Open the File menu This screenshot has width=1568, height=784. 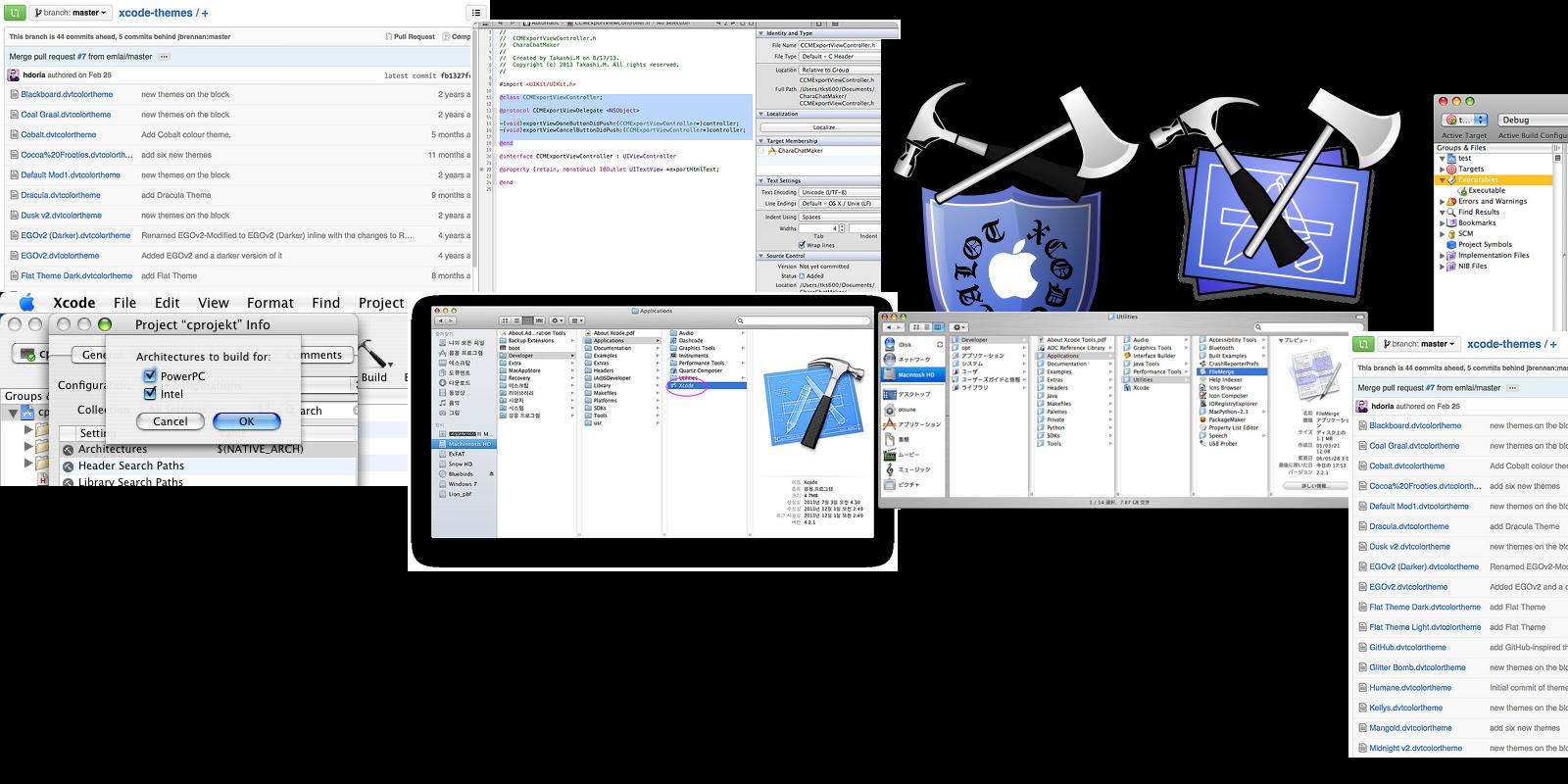pos(124,303)
